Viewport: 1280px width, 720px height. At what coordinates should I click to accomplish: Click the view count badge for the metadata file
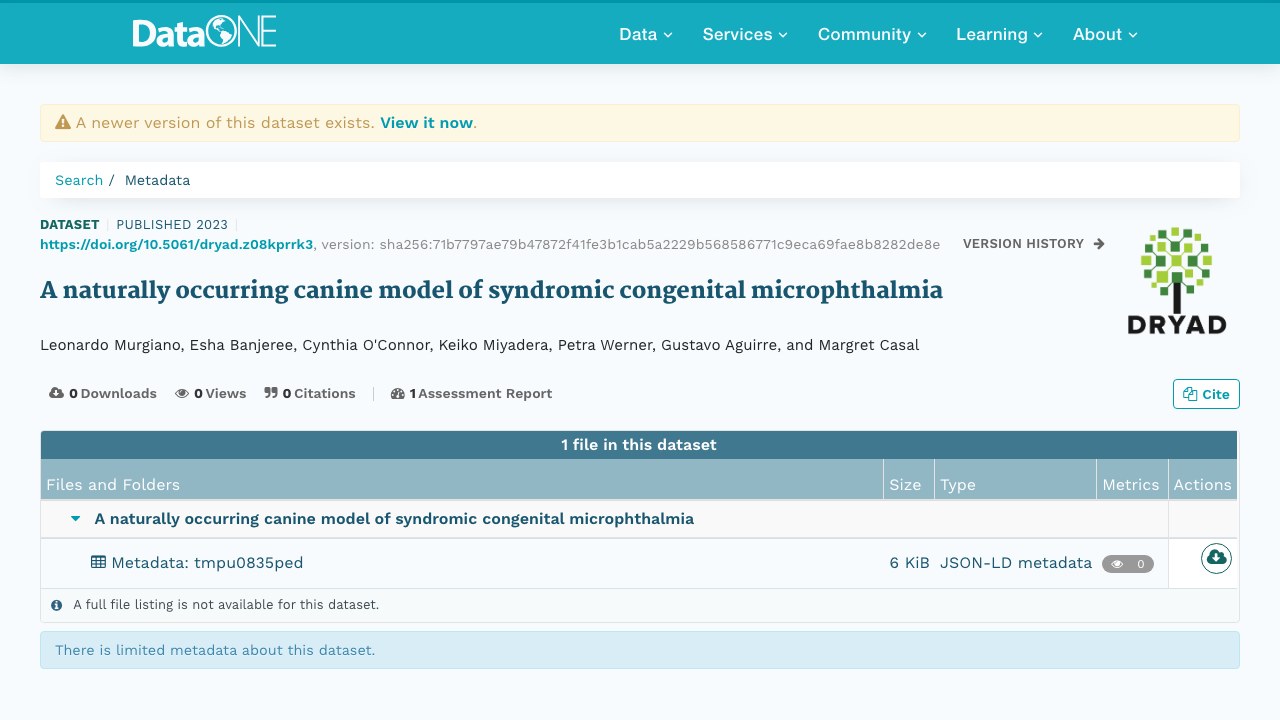tap(1128, 564)
